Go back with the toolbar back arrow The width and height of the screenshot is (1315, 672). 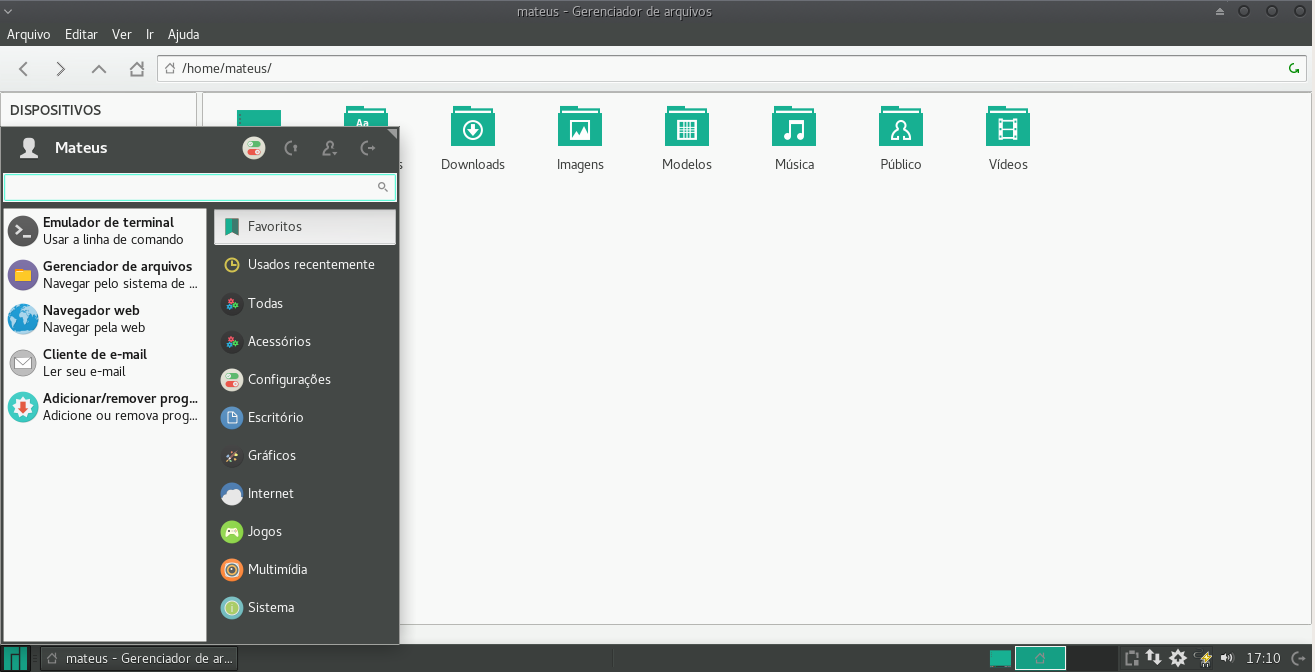pos(24,69)
